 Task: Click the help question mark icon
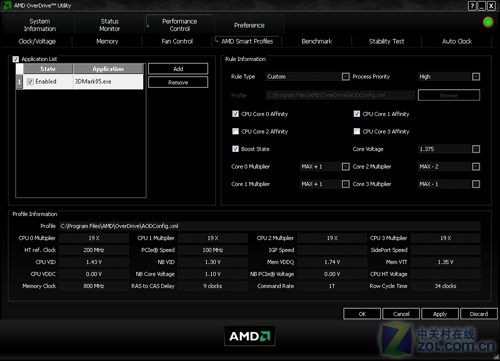(x=472, y=6)
